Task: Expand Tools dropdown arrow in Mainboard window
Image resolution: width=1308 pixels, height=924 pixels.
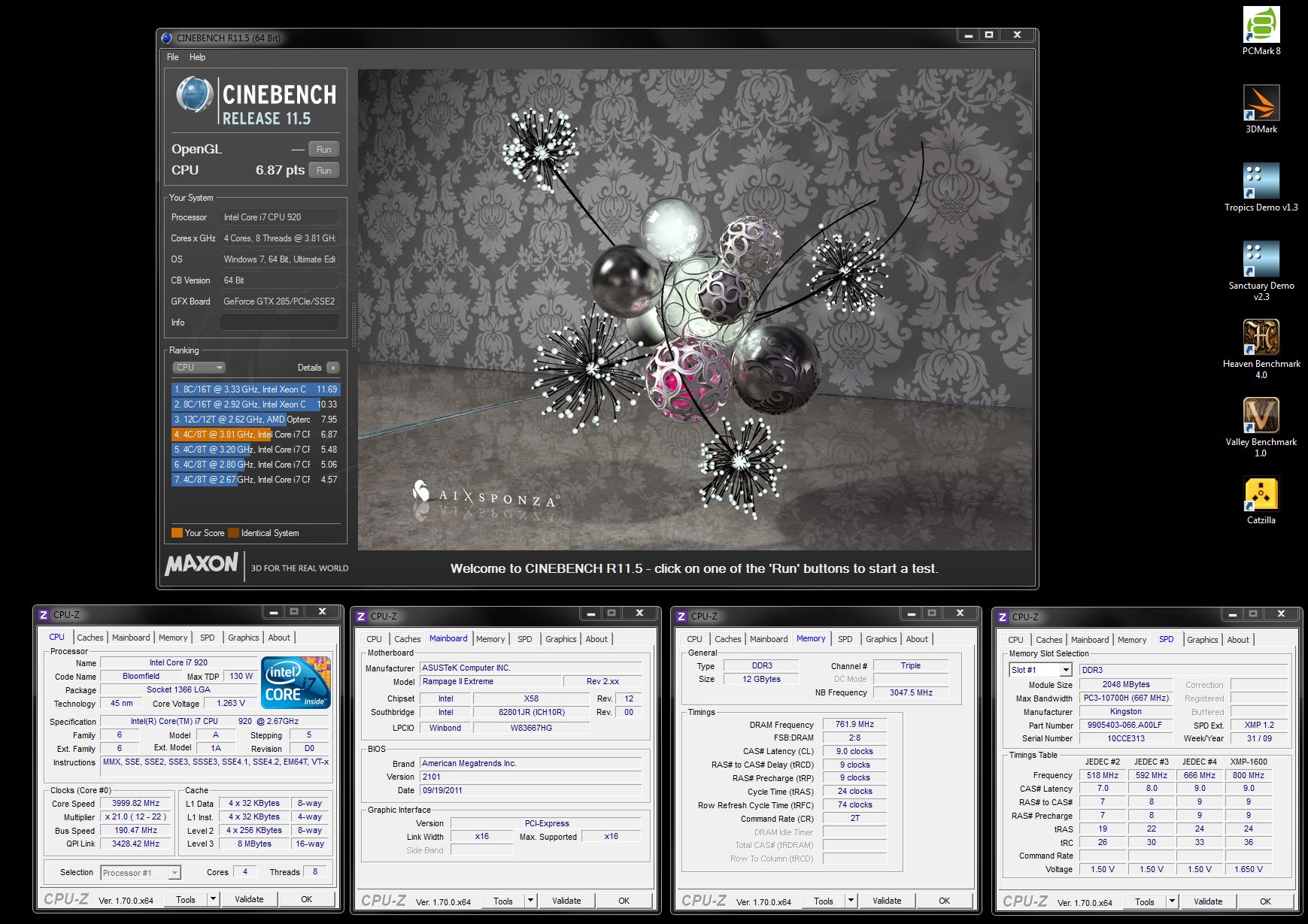Action: click(531, 901)
